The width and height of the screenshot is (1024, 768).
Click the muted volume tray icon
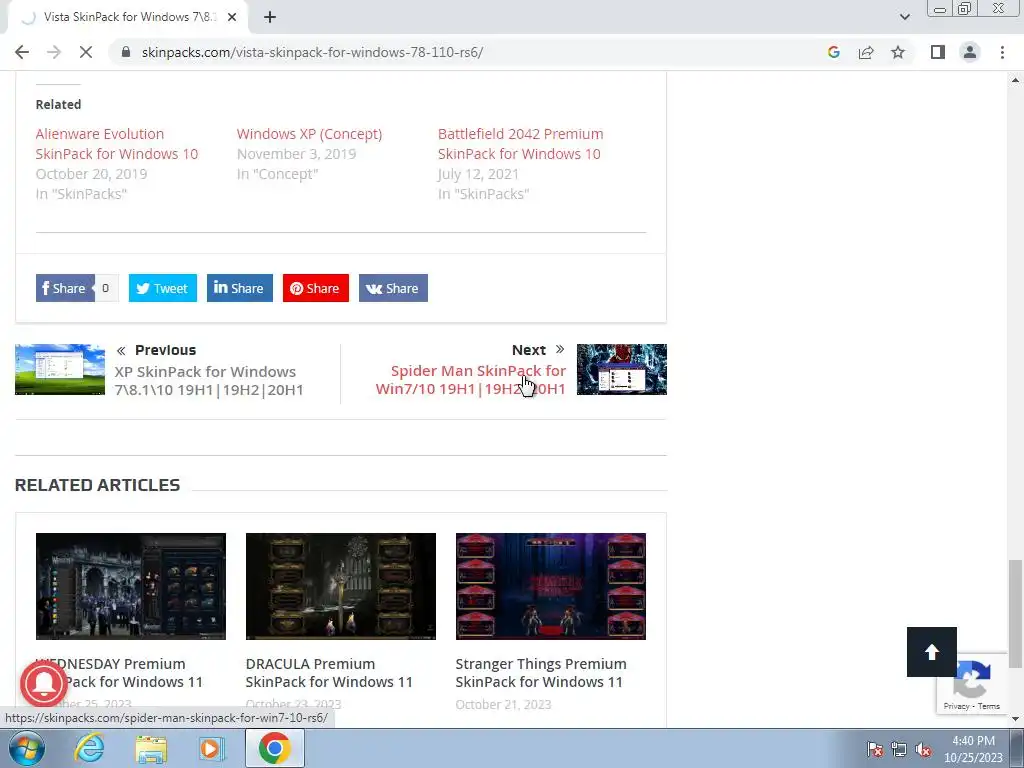tap(923, 749)
